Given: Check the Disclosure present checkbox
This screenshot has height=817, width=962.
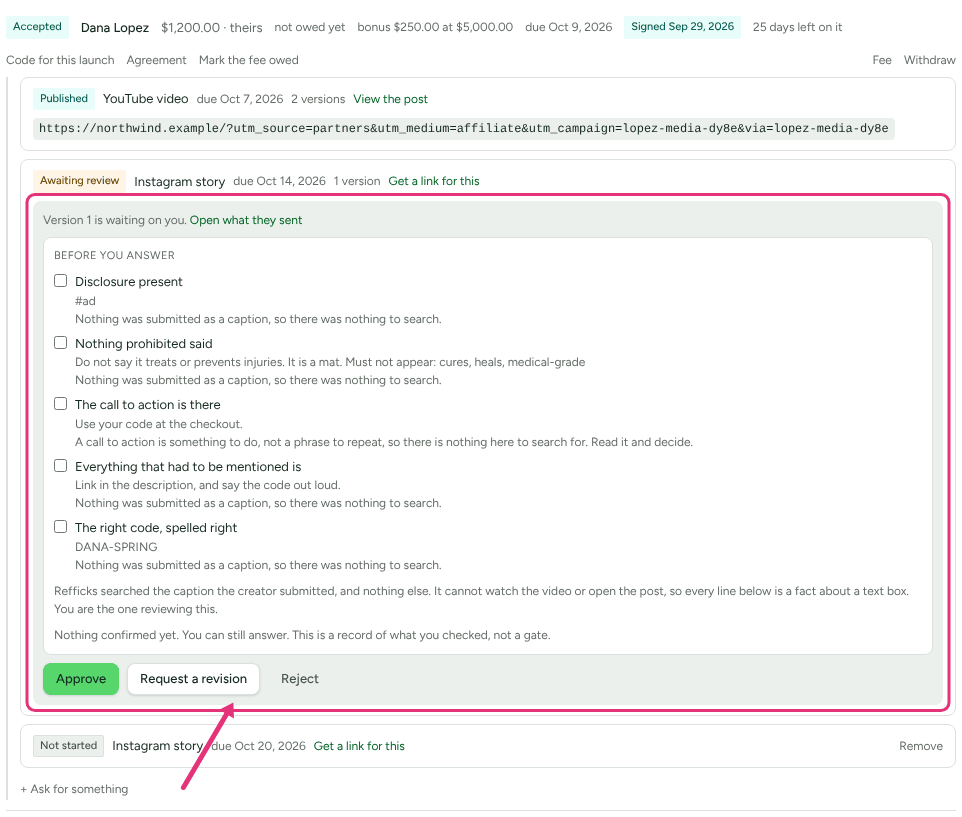Looking at the screenshot, I should point(60,281).
